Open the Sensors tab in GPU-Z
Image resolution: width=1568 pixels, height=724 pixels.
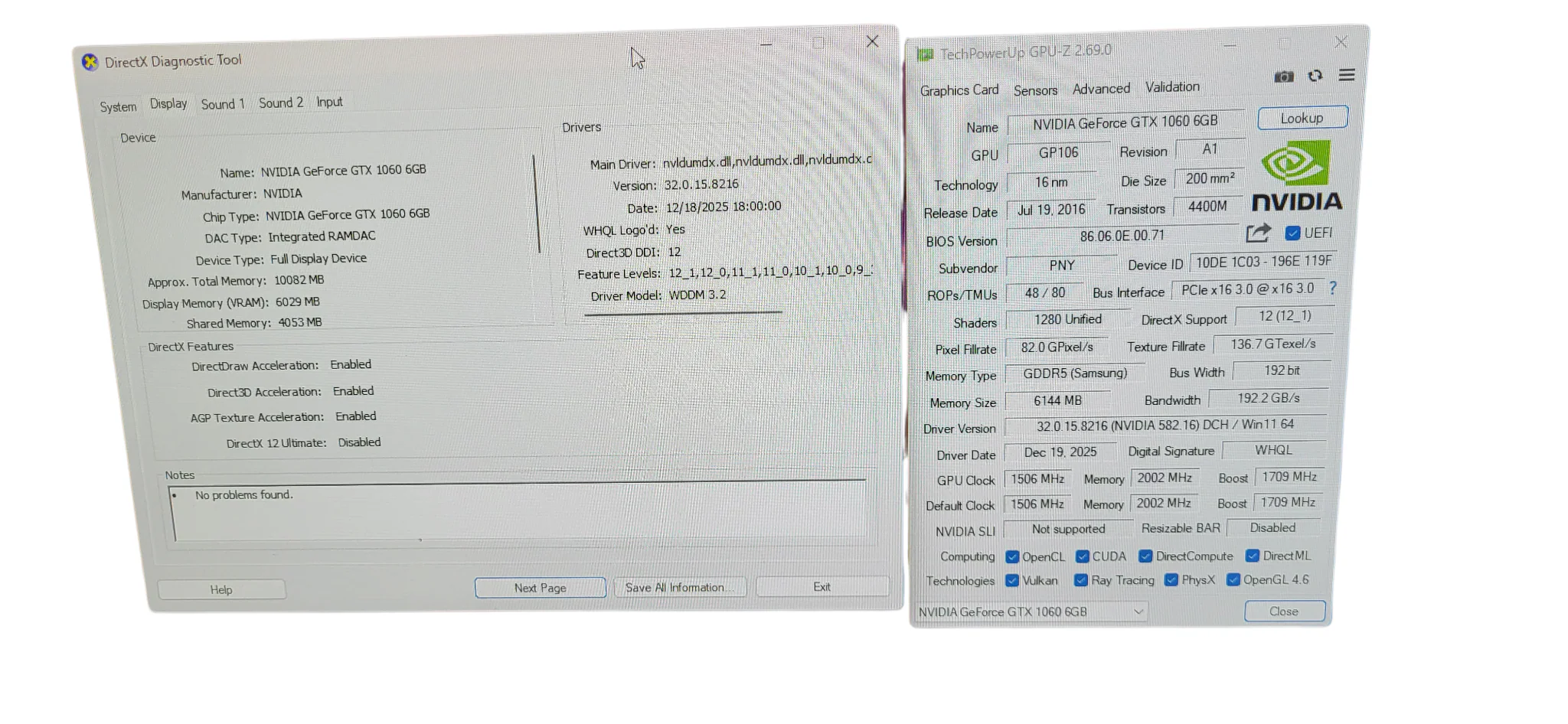[x=1035, y=90]
